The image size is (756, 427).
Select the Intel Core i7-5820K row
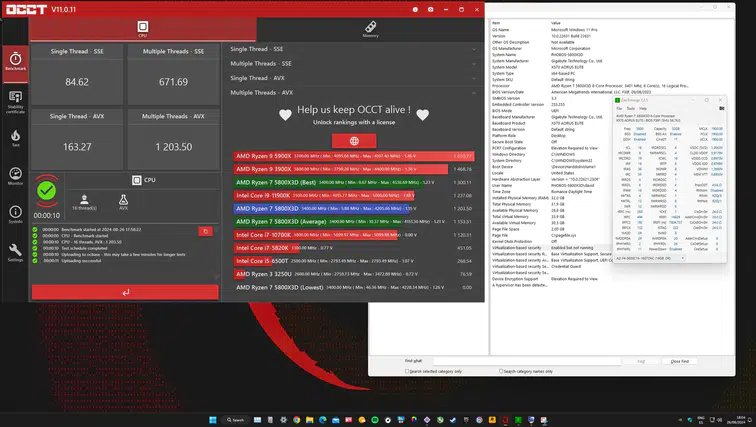[x=354, y=248]
